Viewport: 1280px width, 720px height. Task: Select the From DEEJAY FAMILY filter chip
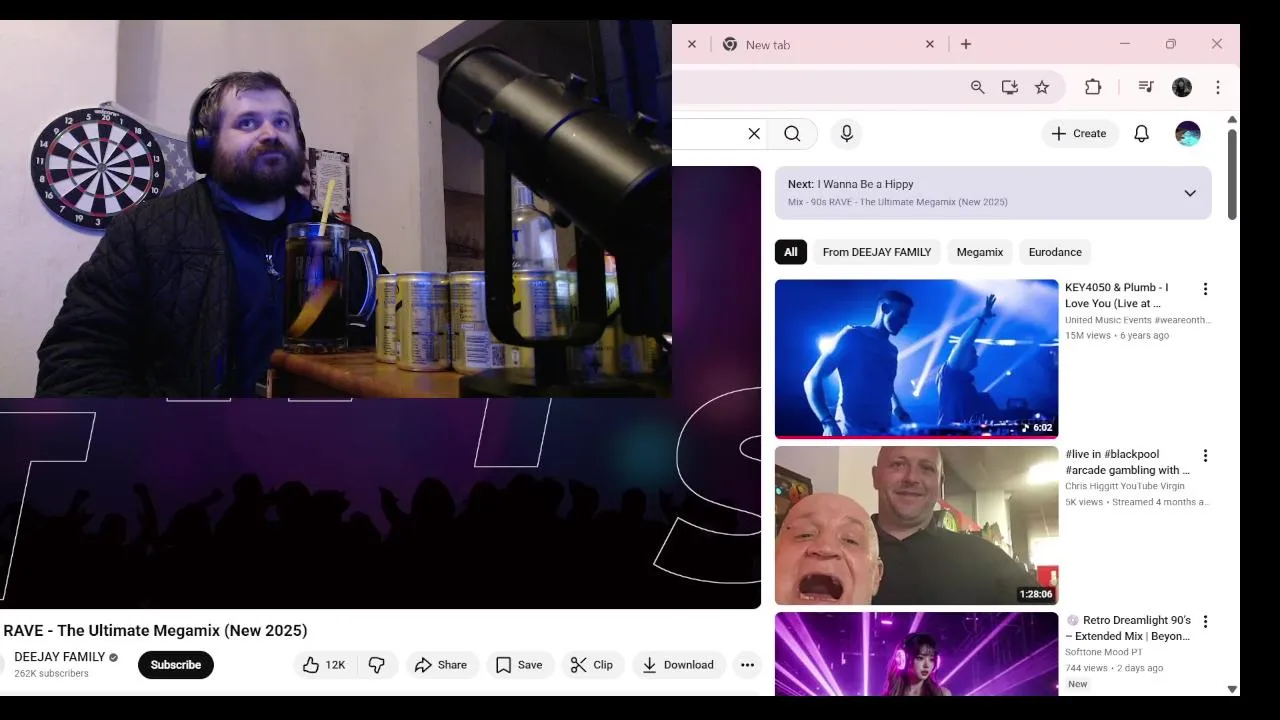click(x=877, y=252)
